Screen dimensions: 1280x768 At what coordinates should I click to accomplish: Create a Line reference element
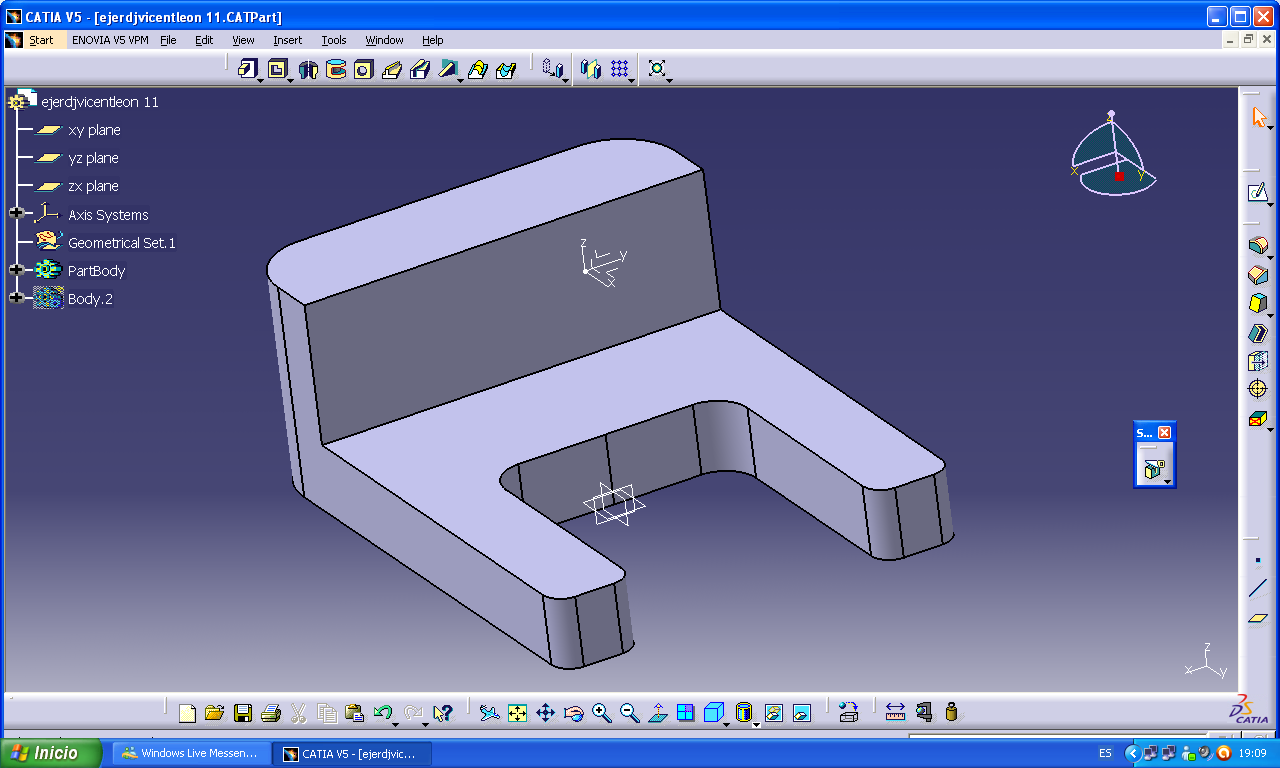[1258, 589]
